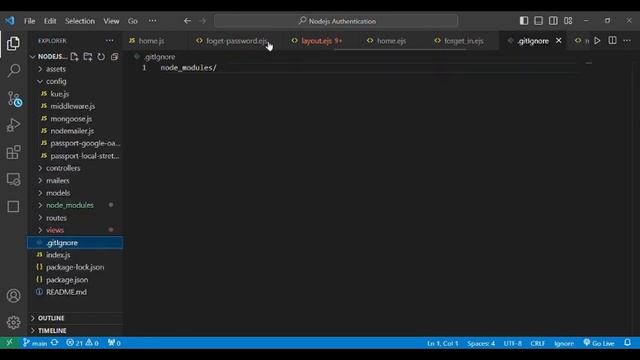The image size is (640, 360).
Task: Close the .gitignore tab
Action: pyautogui.click(x=559, y=40)
